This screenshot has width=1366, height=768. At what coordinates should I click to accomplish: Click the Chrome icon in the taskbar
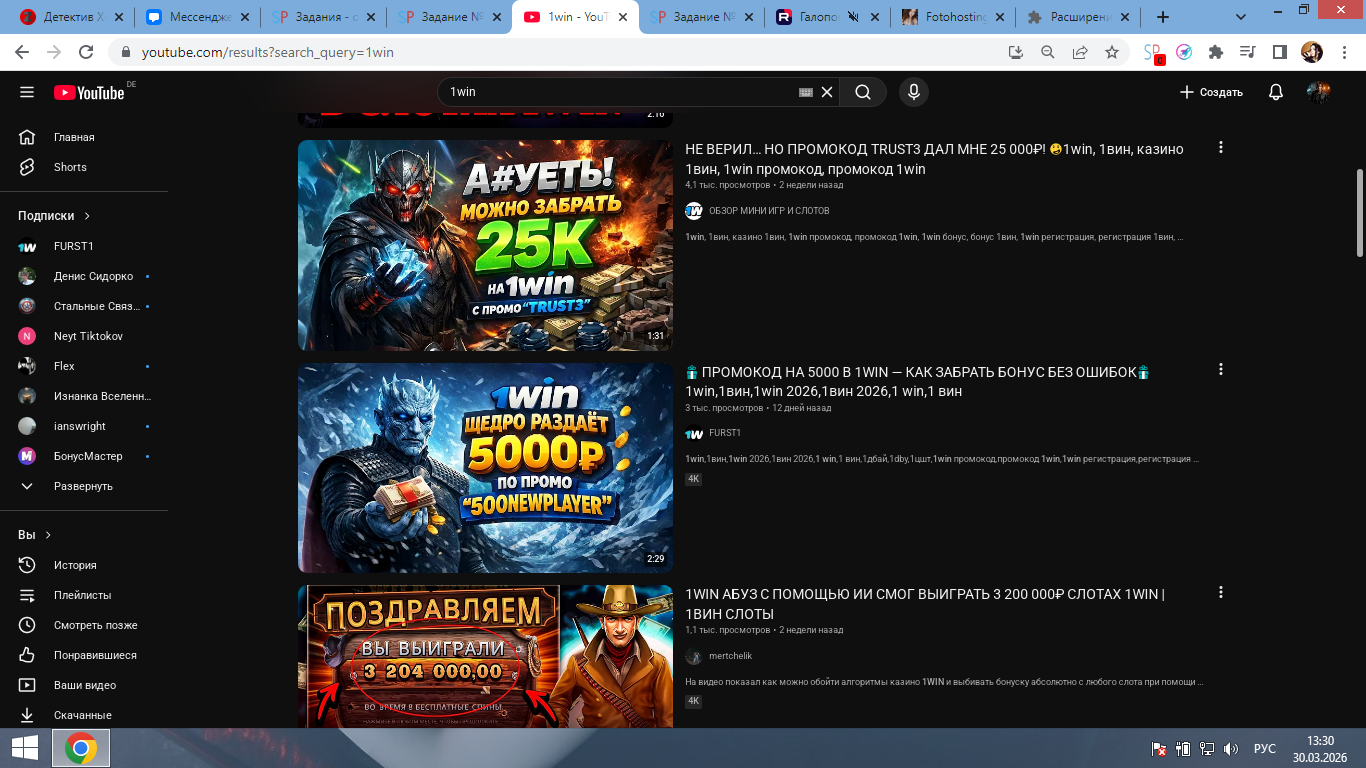pyautogui.click(x=81, y=748)
